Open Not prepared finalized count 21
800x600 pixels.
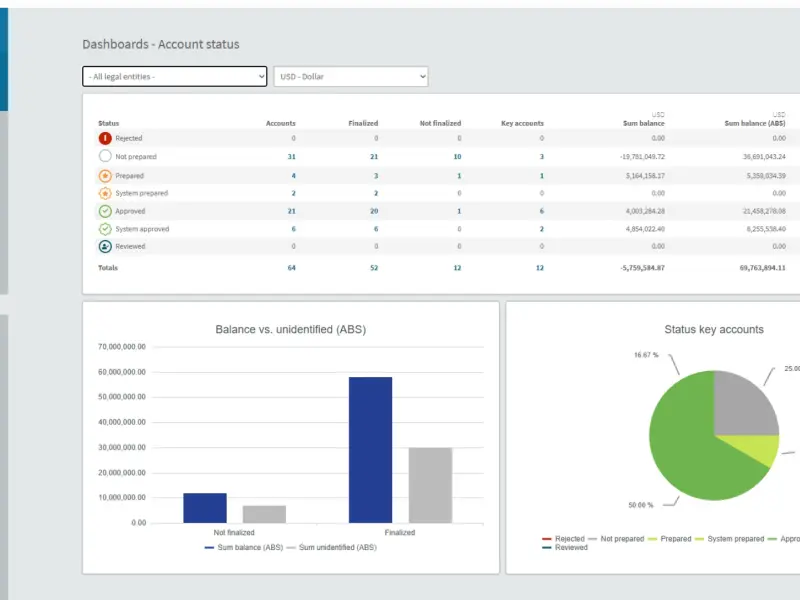374,157
